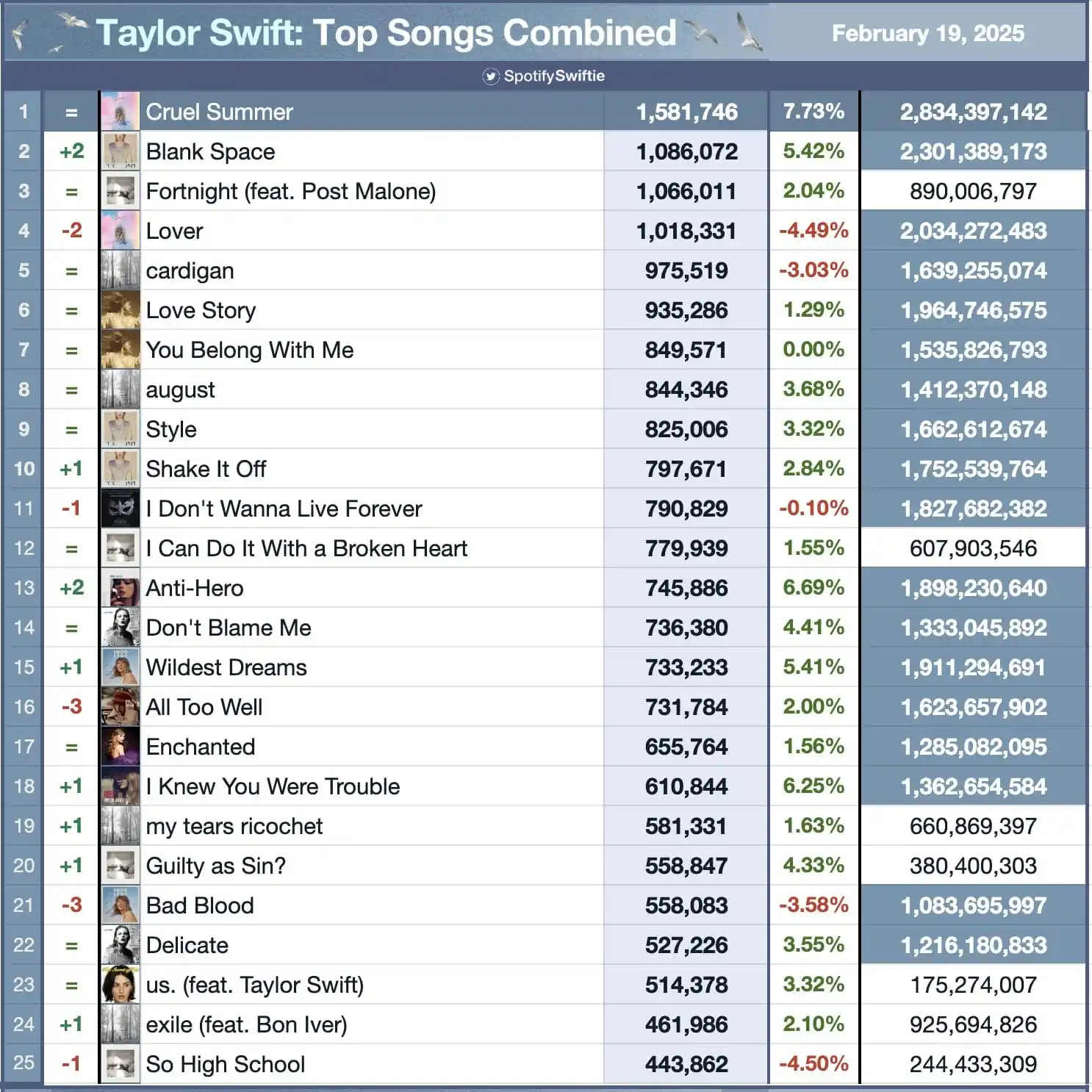Select the song title 'Cruel Summer'
Viewport: 1092px width, 1092px height.
point(219,112)
